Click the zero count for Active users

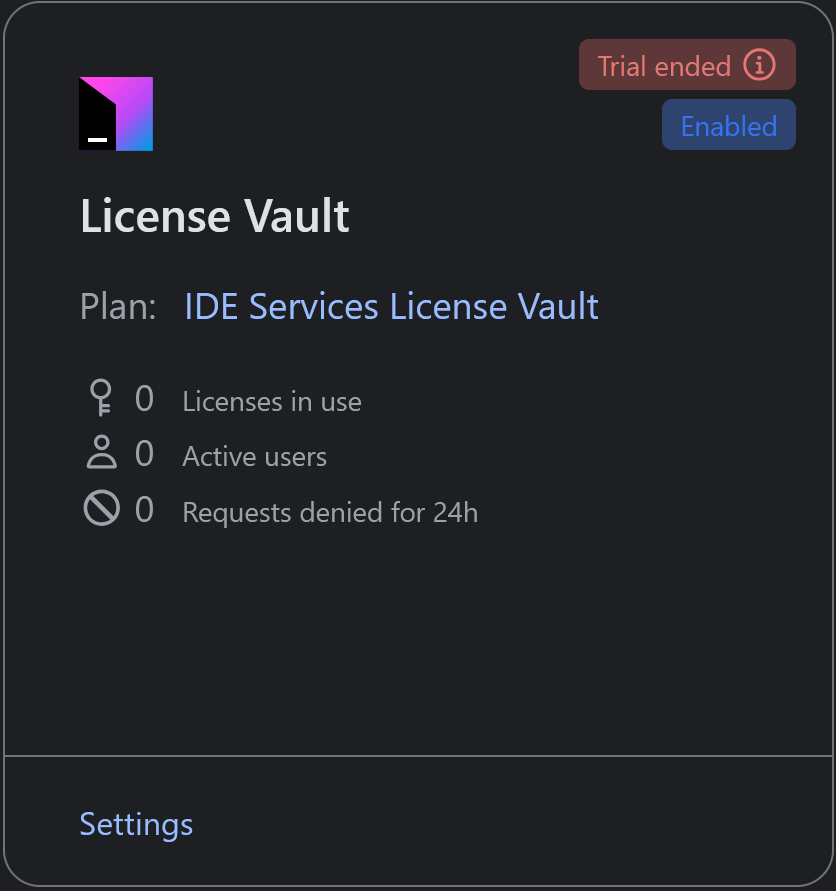pos(145,453)
